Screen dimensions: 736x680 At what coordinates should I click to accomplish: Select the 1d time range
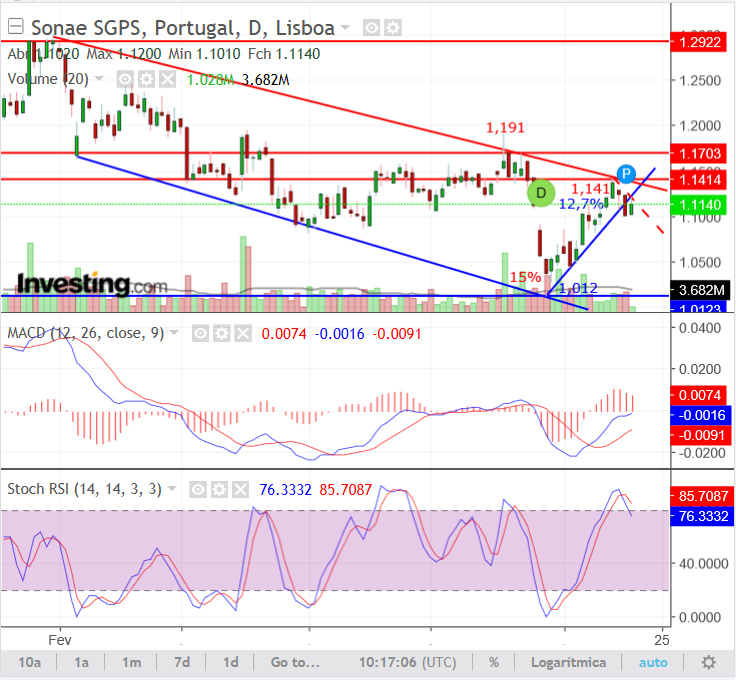coord(230,662)
